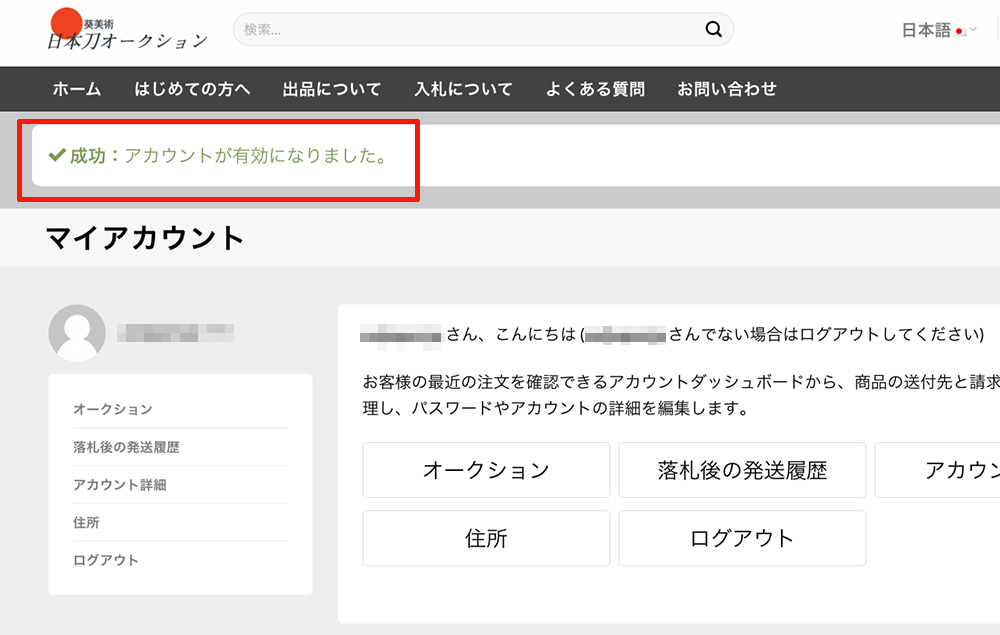Click the 日本刀オークション site logo
The width and height of the screenshot is (1000, 635).
126,32
